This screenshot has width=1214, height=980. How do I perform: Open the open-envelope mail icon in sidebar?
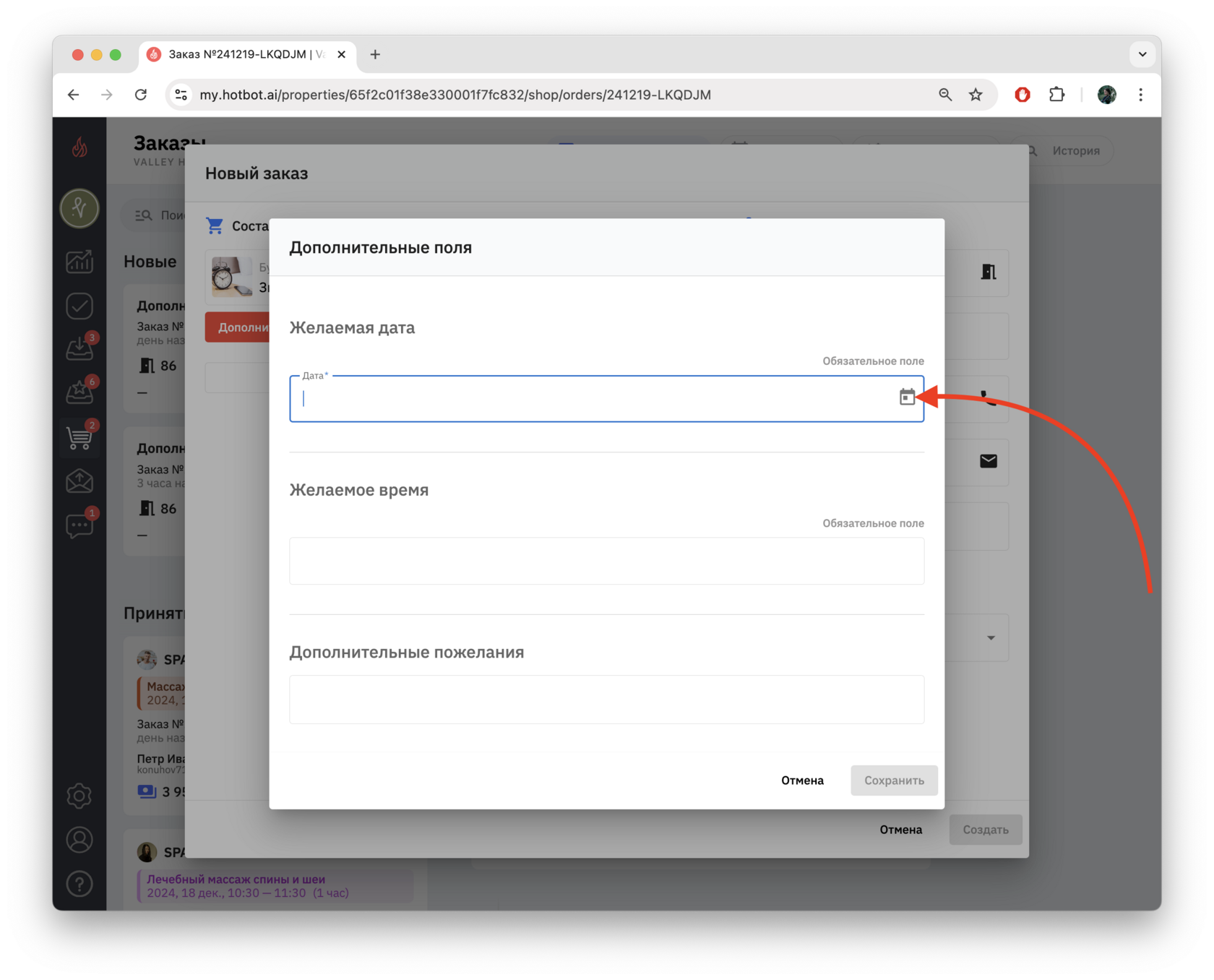79,481
